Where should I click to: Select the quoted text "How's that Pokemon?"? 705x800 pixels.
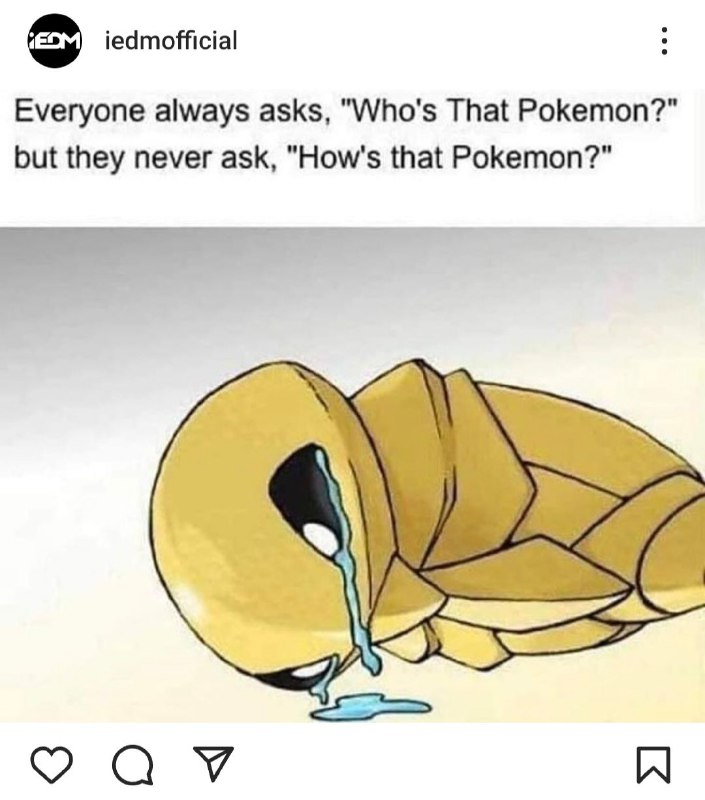point(449,157)
